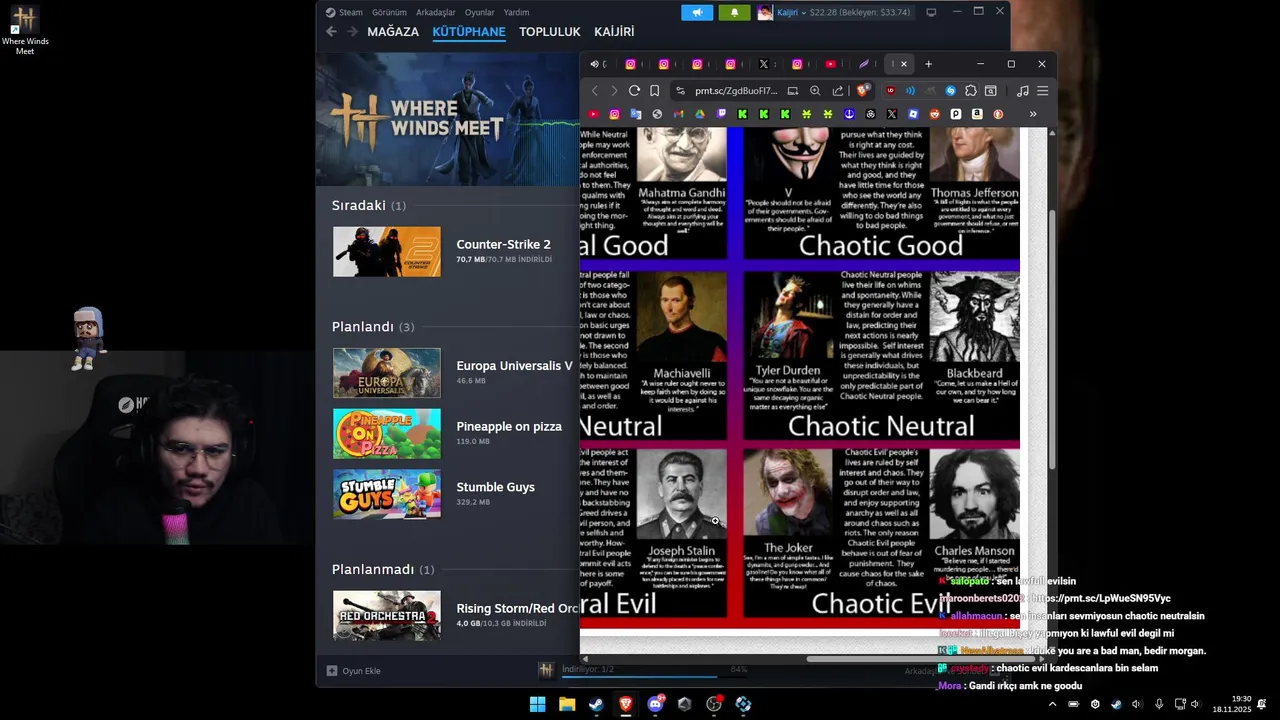Switch to MAĞAZA tab
The image size is (1280, 720).
pos(393,32)
